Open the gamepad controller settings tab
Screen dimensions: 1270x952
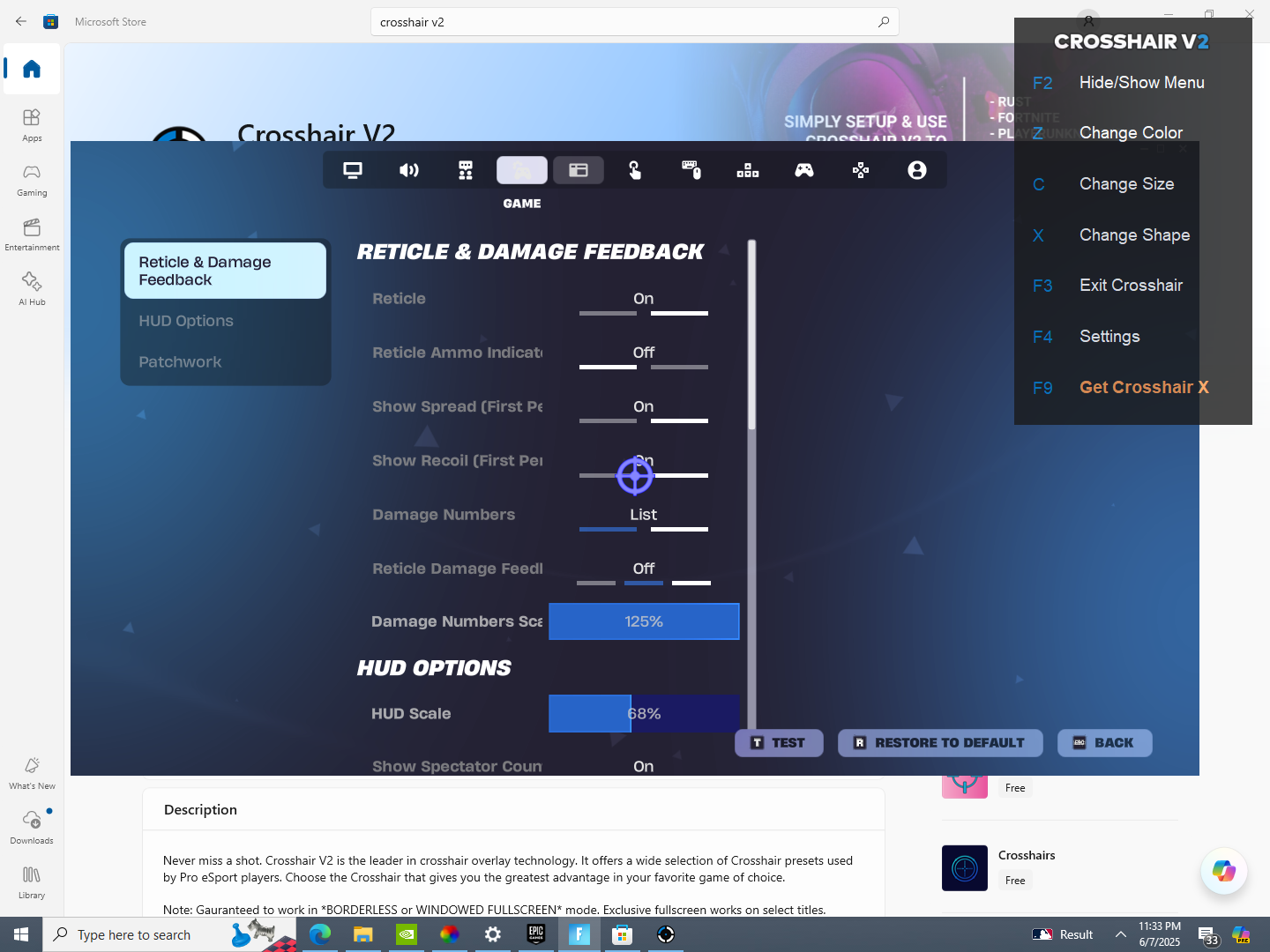click(x=804, y=170)
